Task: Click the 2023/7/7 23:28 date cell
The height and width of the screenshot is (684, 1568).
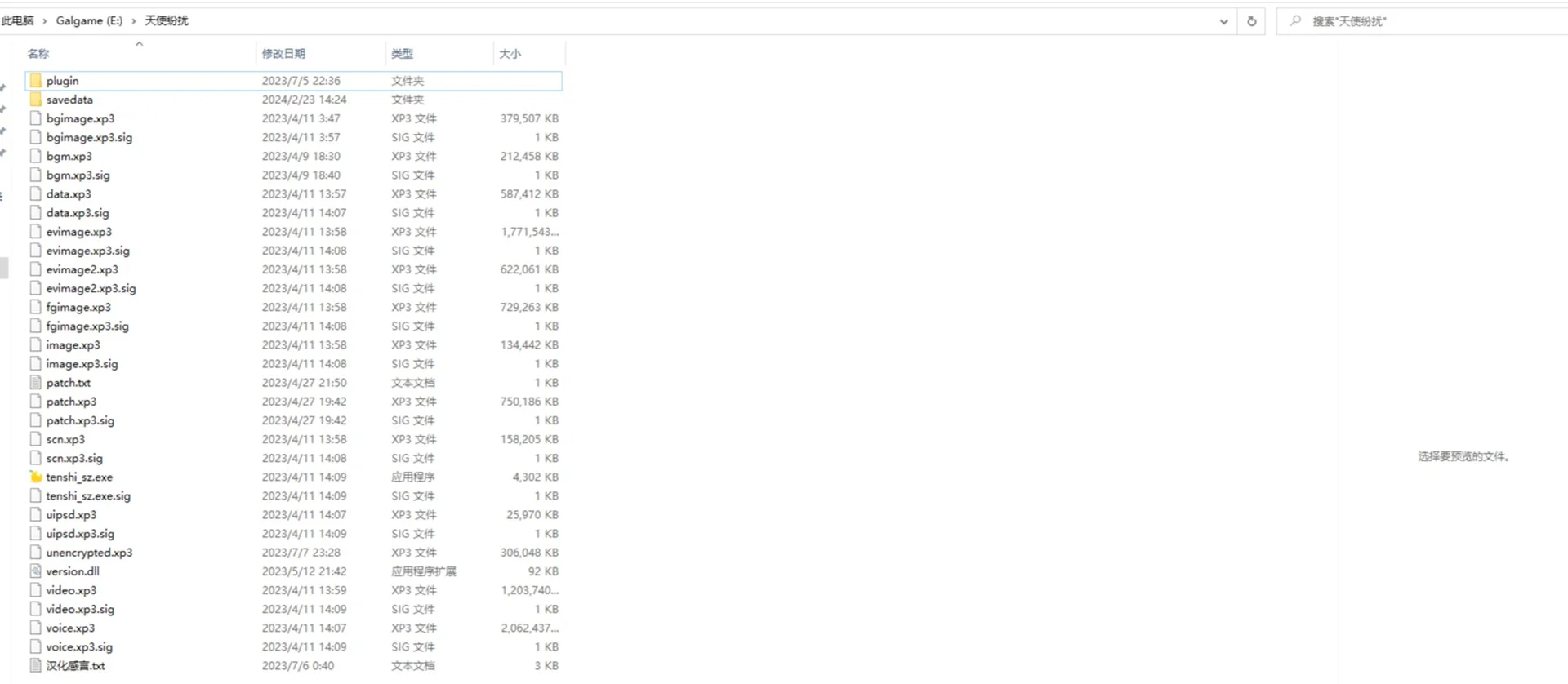Action: (301, 552)
